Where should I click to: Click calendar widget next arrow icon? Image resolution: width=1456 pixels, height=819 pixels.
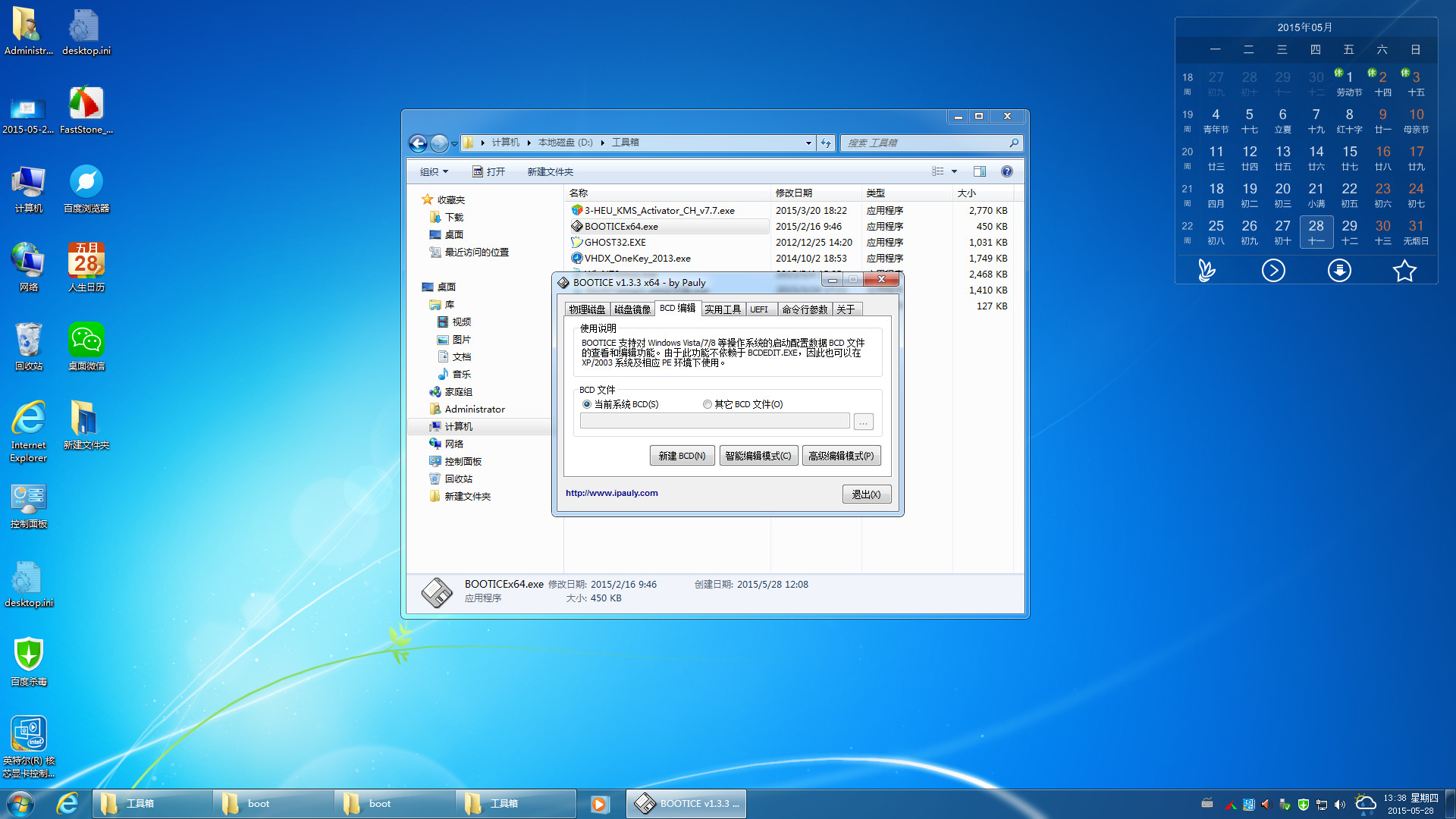click(x=1273, y=271)
